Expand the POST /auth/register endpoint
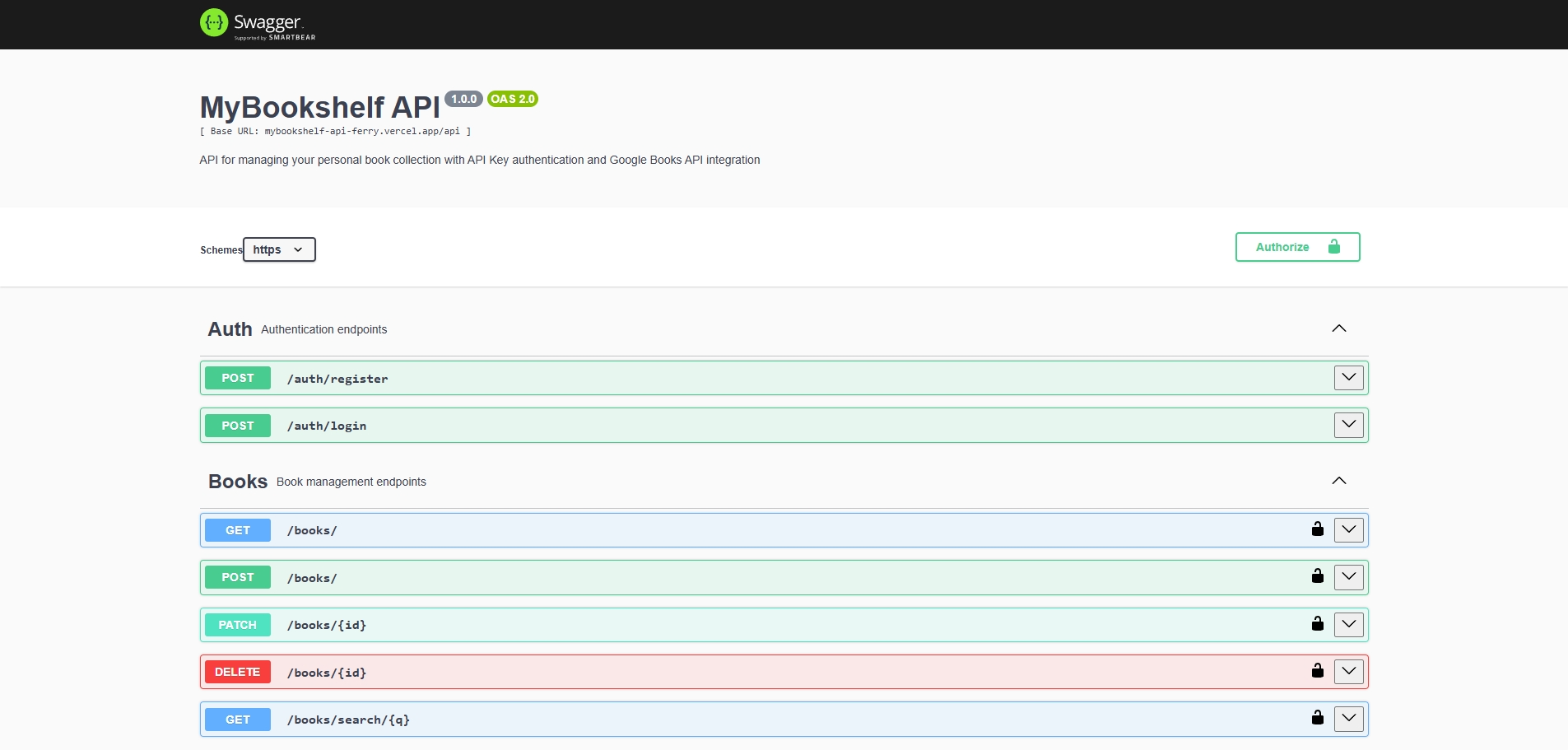 point(1347,378)
